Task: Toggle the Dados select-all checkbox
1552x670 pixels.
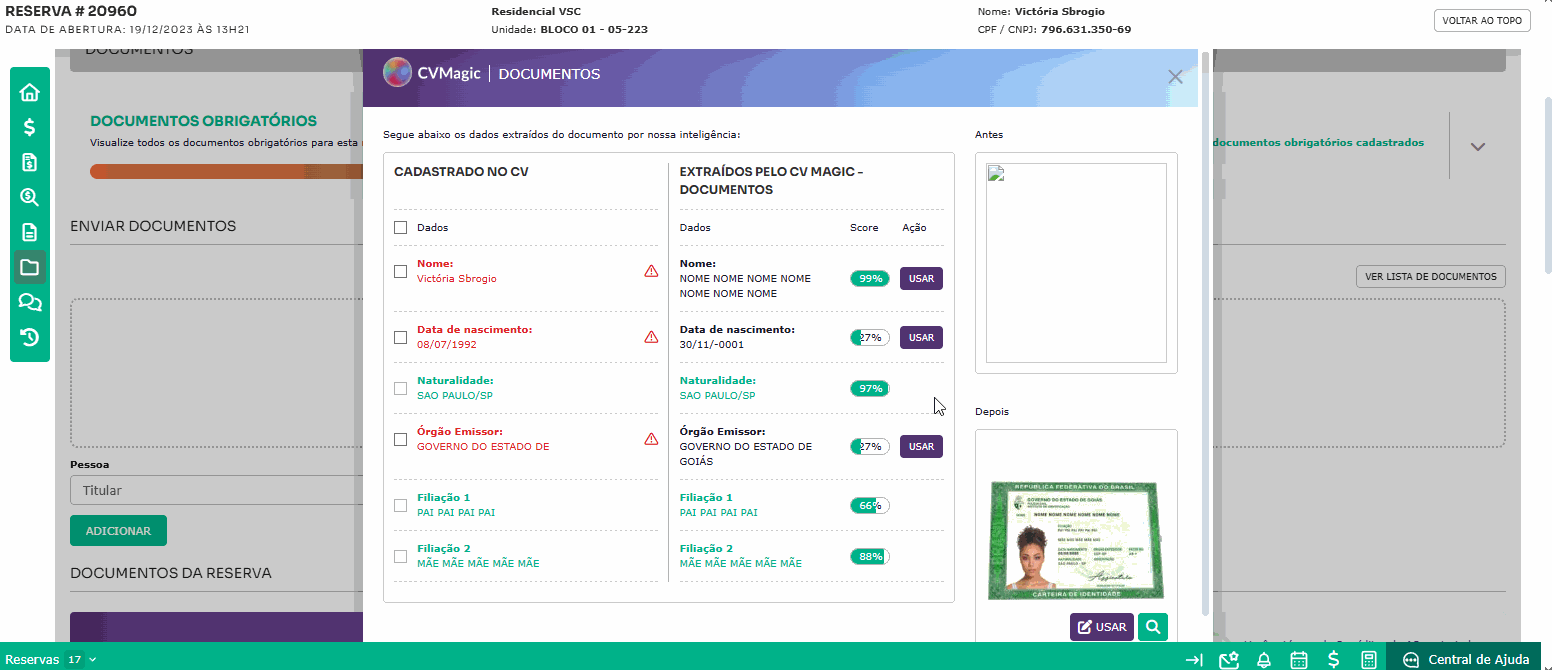Action: pyautogui.click(x=400, y=228)
